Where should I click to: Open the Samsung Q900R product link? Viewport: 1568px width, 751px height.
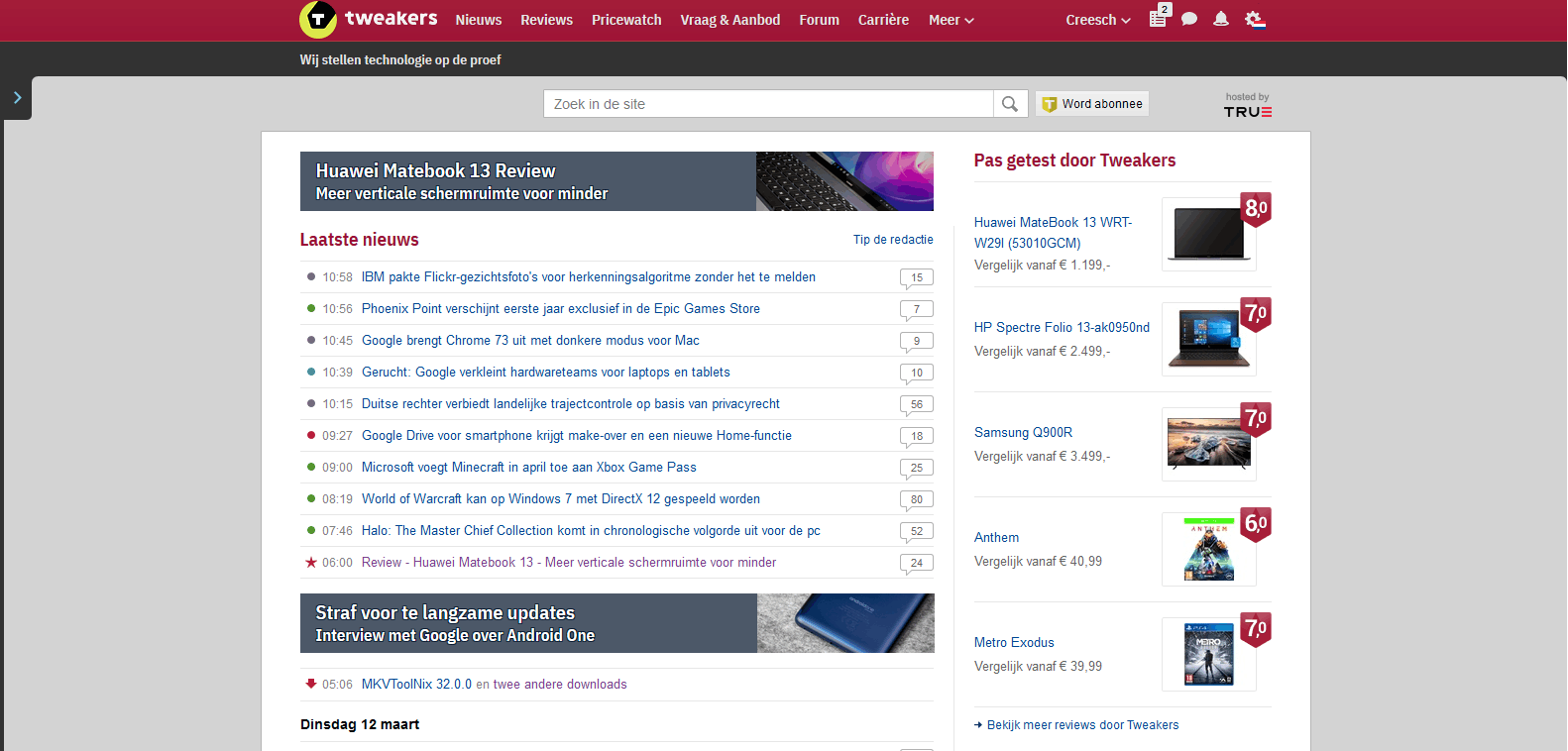(x=1023, y=432)
